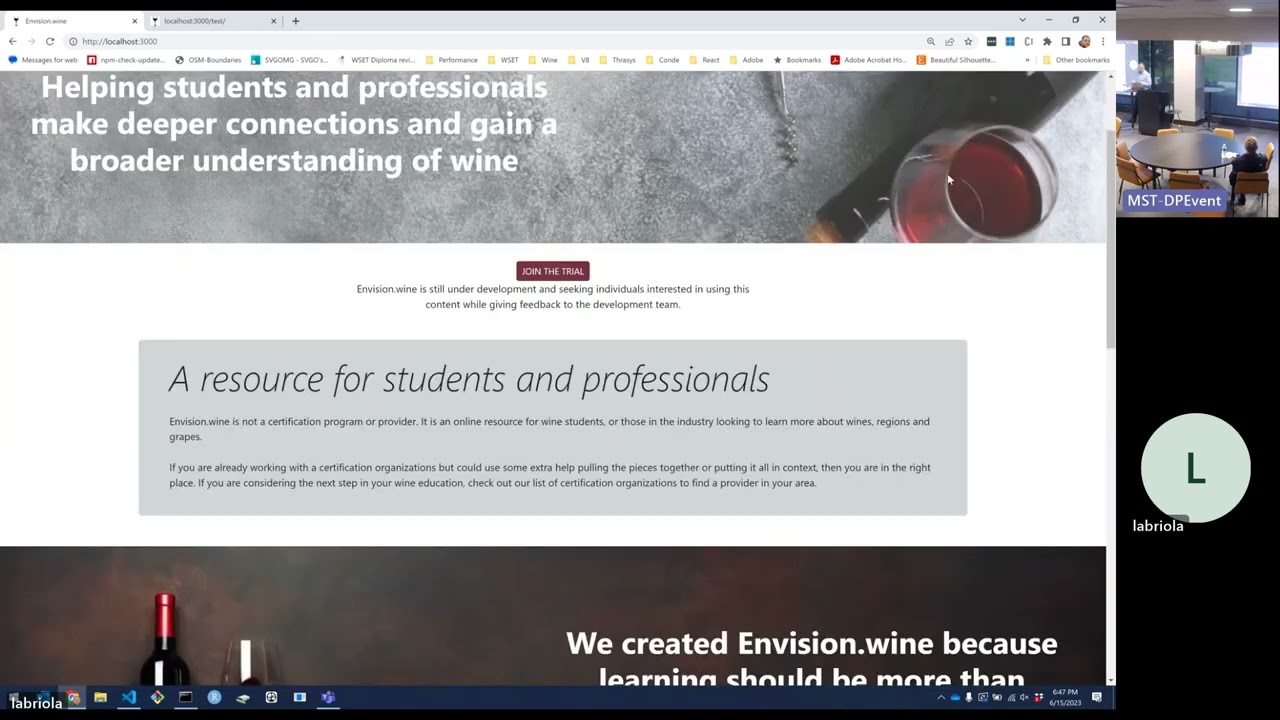Open Visual Studio Code from the taskbar
1280x720 pixels.
pyautogui.click(x=129, y=697)
